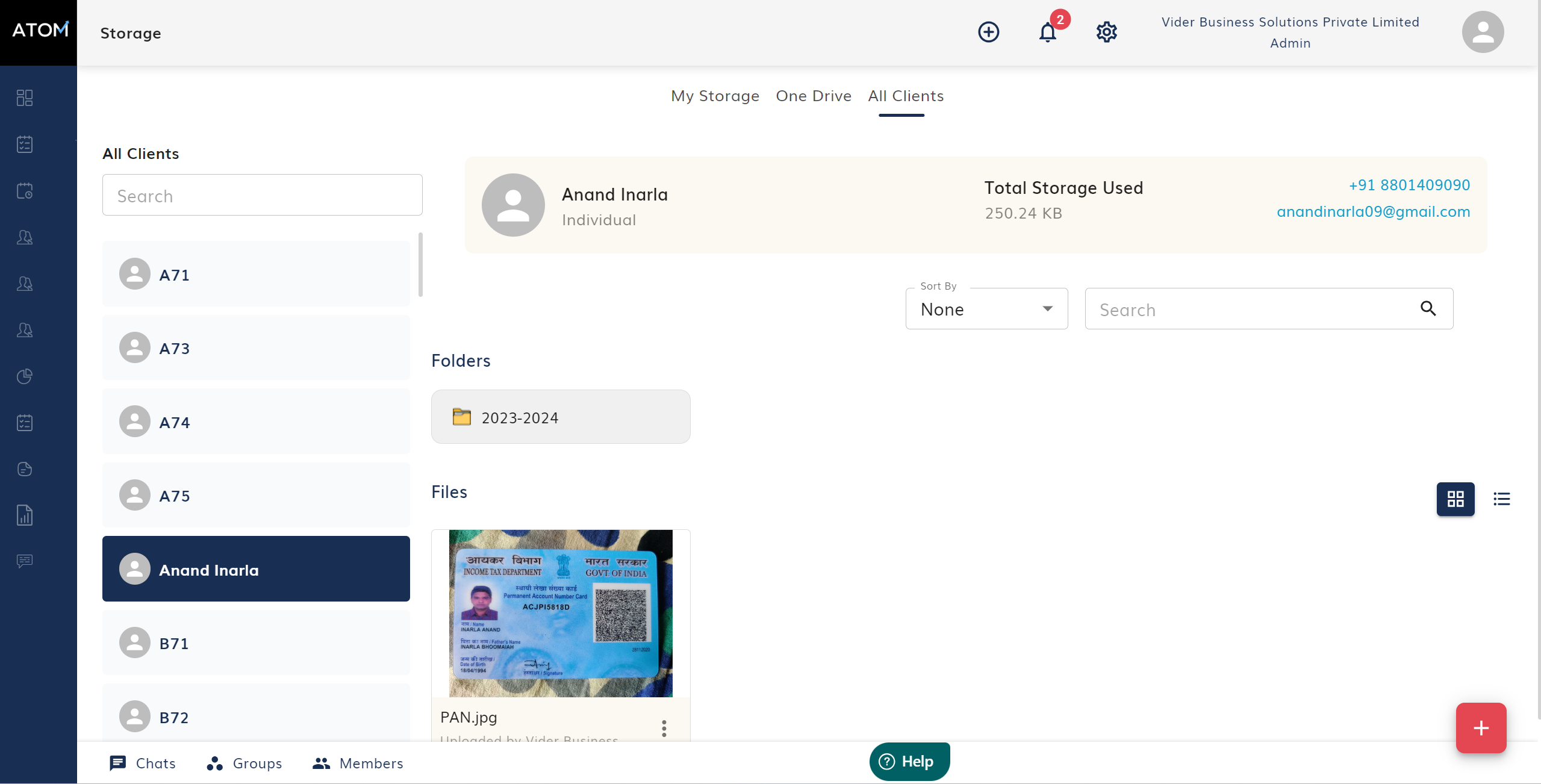Click the red add button
Screen dimensions: 1541x784
1481,727
